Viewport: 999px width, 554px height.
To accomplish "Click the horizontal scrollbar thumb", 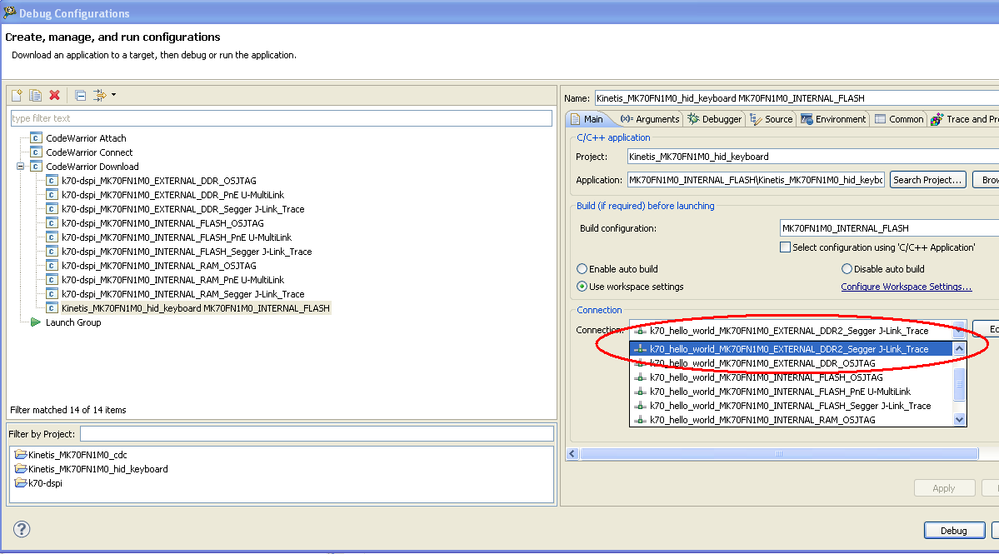I will click(x=779, y=453).
